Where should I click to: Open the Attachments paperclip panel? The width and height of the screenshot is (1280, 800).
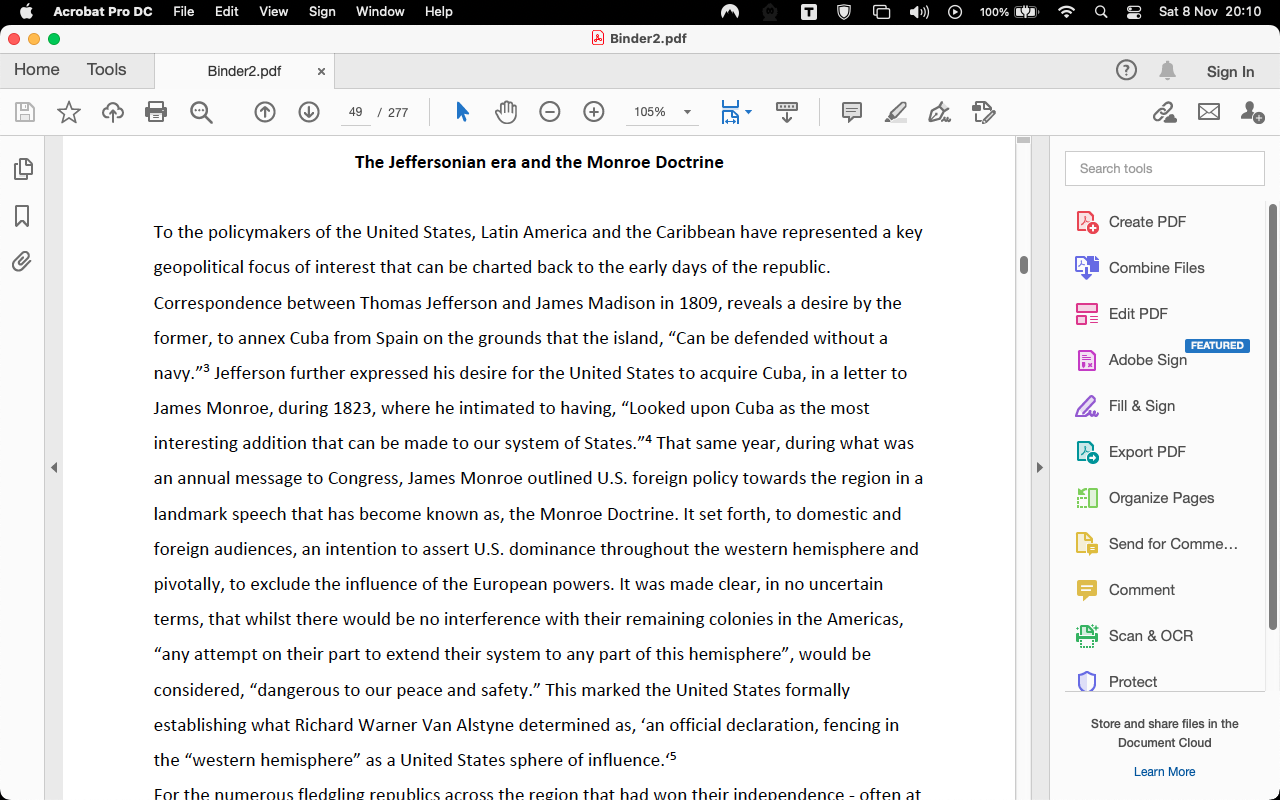tap(22, 262)
